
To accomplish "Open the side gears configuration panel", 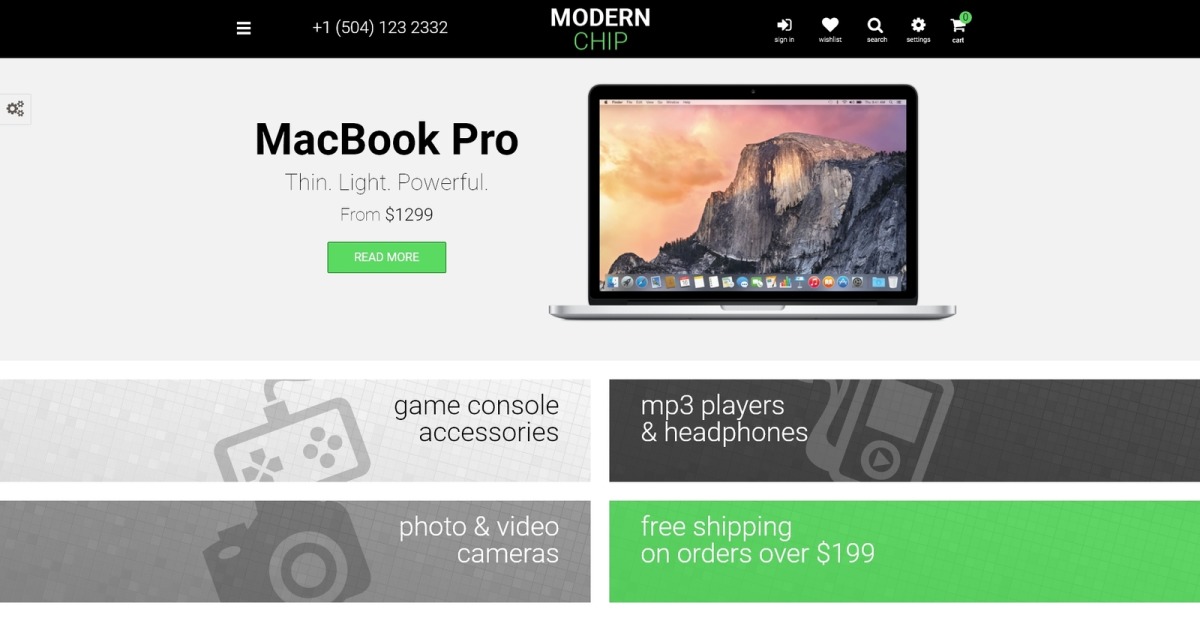I will (15, 108).
